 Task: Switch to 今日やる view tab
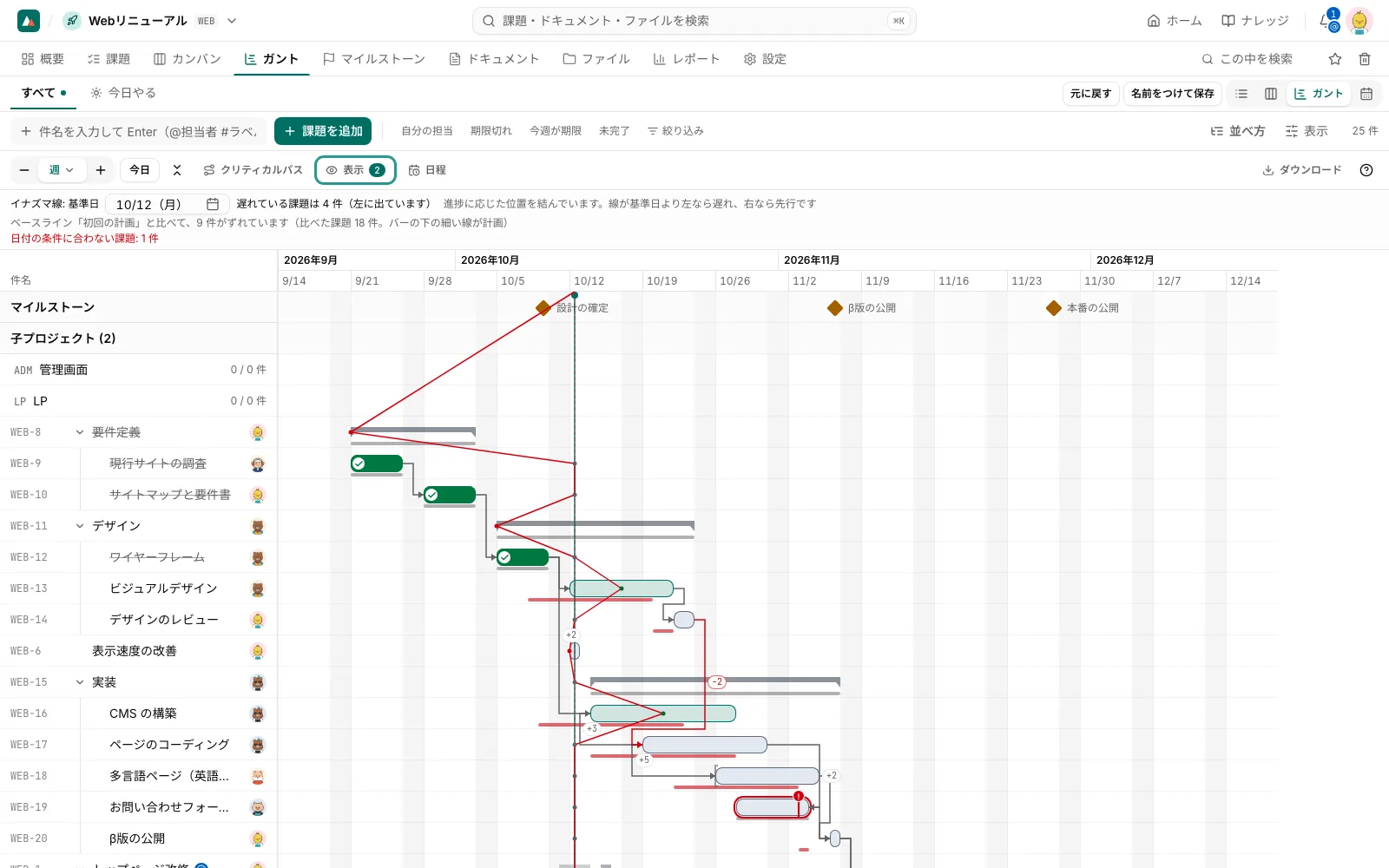point(123,93)
